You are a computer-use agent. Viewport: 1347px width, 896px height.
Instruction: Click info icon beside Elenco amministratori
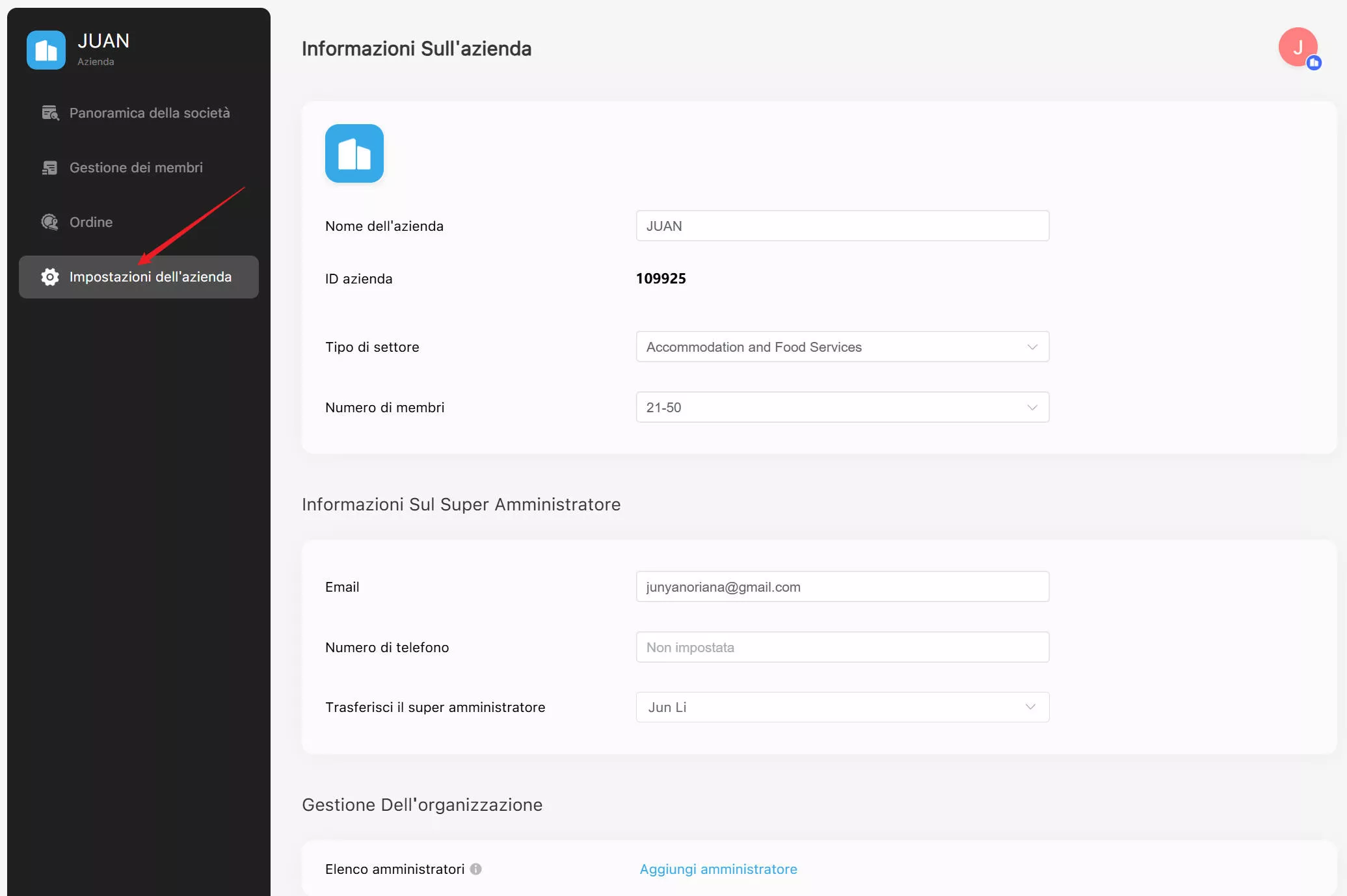pyautogui.click(x=476, y=869)
